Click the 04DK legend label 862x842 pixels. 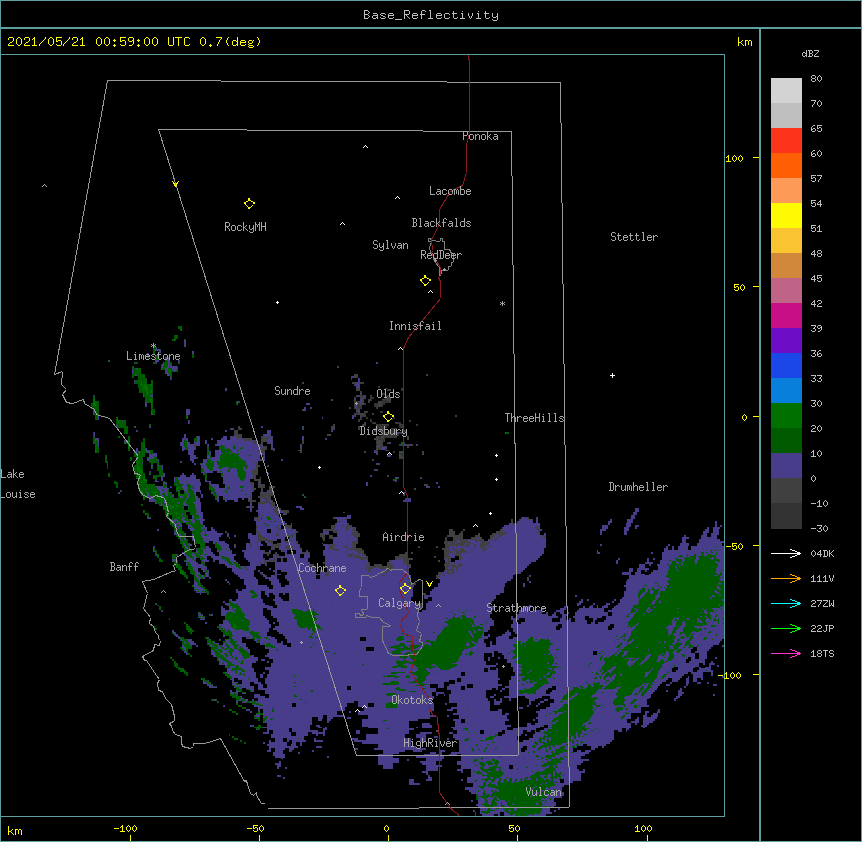point(822,553)
